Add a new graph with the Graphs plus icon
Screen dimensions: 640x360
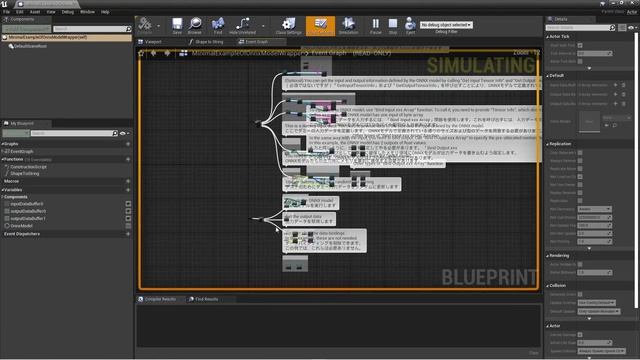(128, 144)
